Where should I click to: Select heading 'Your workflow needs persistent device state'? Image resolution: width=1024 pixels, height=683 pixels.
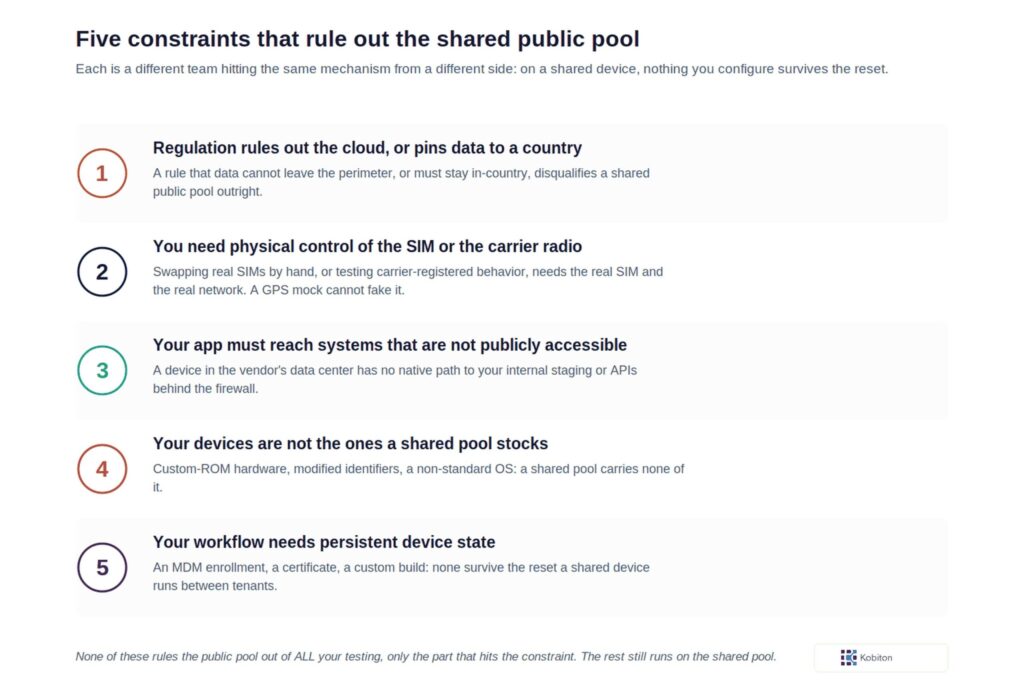pyautogui.click(x=324, y=542)
